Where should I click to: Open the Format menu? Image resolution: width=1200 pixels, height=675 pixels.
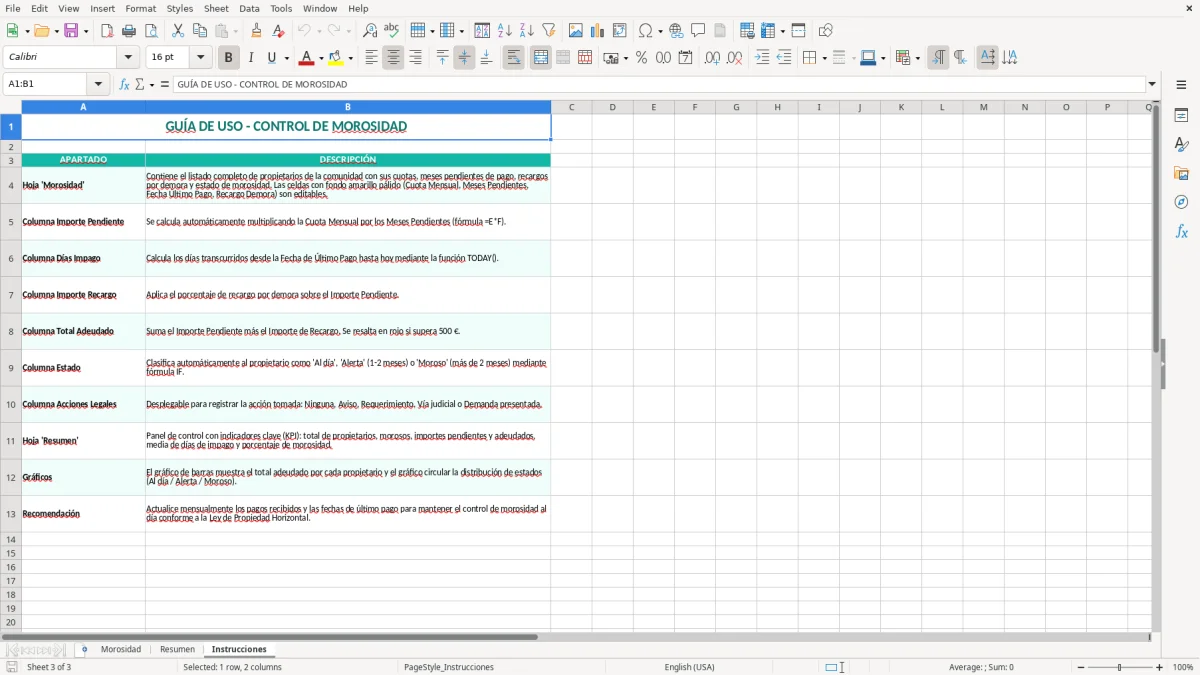[x=140, y=8]
